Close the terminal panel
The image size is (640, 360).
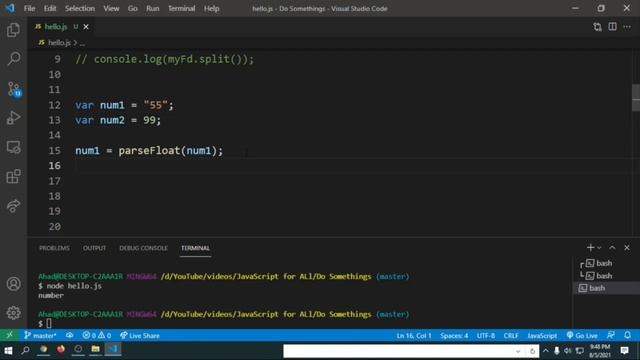coord(627,248)
